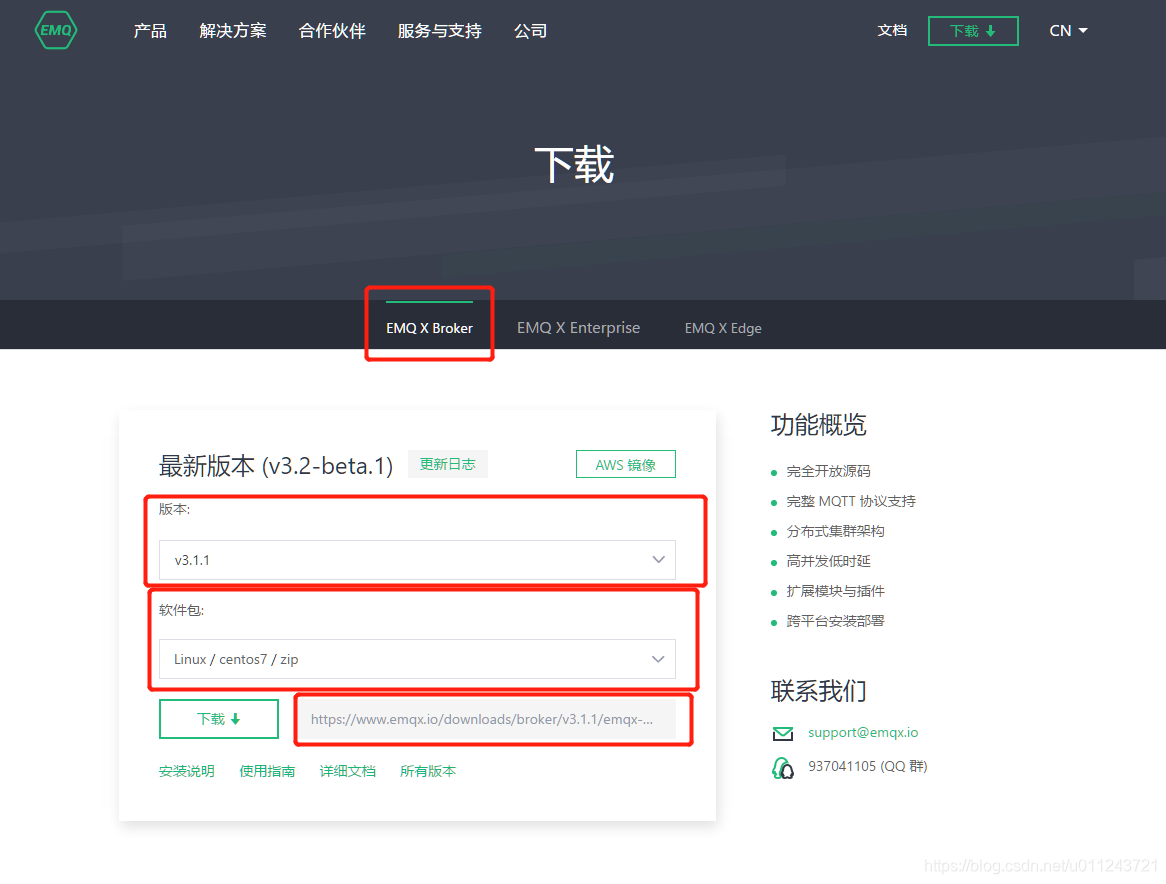The width and height of the screenshot is (1166, 884).
Task: Open the 更新日志 changelog link
Action: point(447,464)
